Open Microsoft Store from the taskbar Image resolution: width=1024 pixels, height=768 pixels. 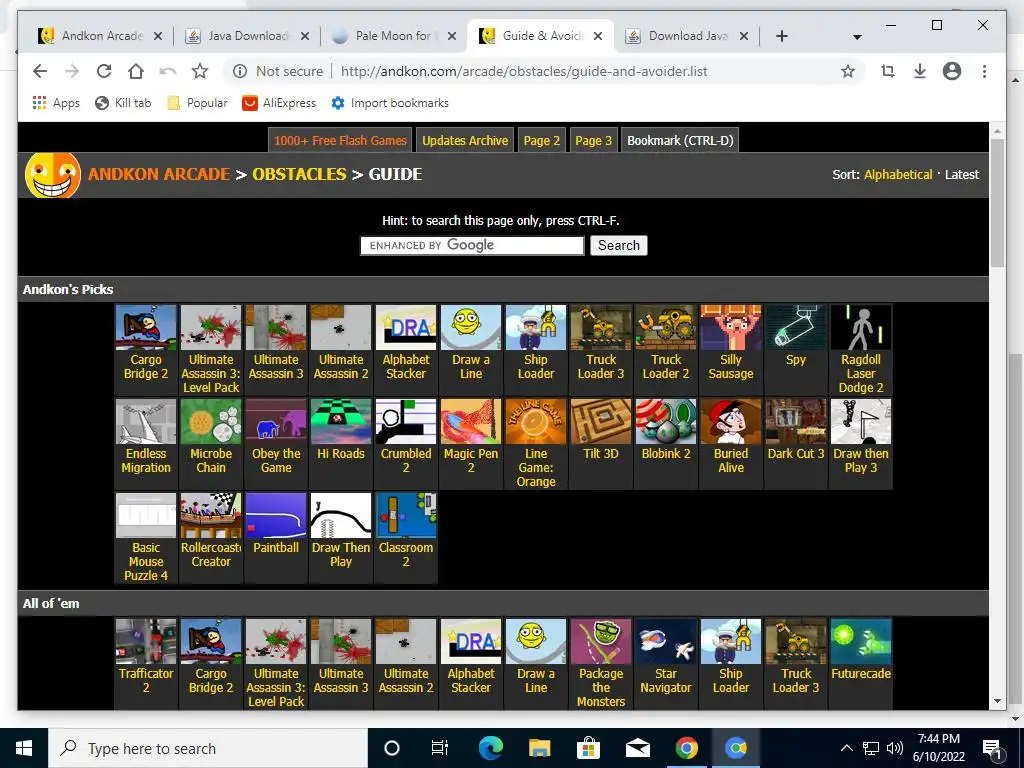coord(588,748)
